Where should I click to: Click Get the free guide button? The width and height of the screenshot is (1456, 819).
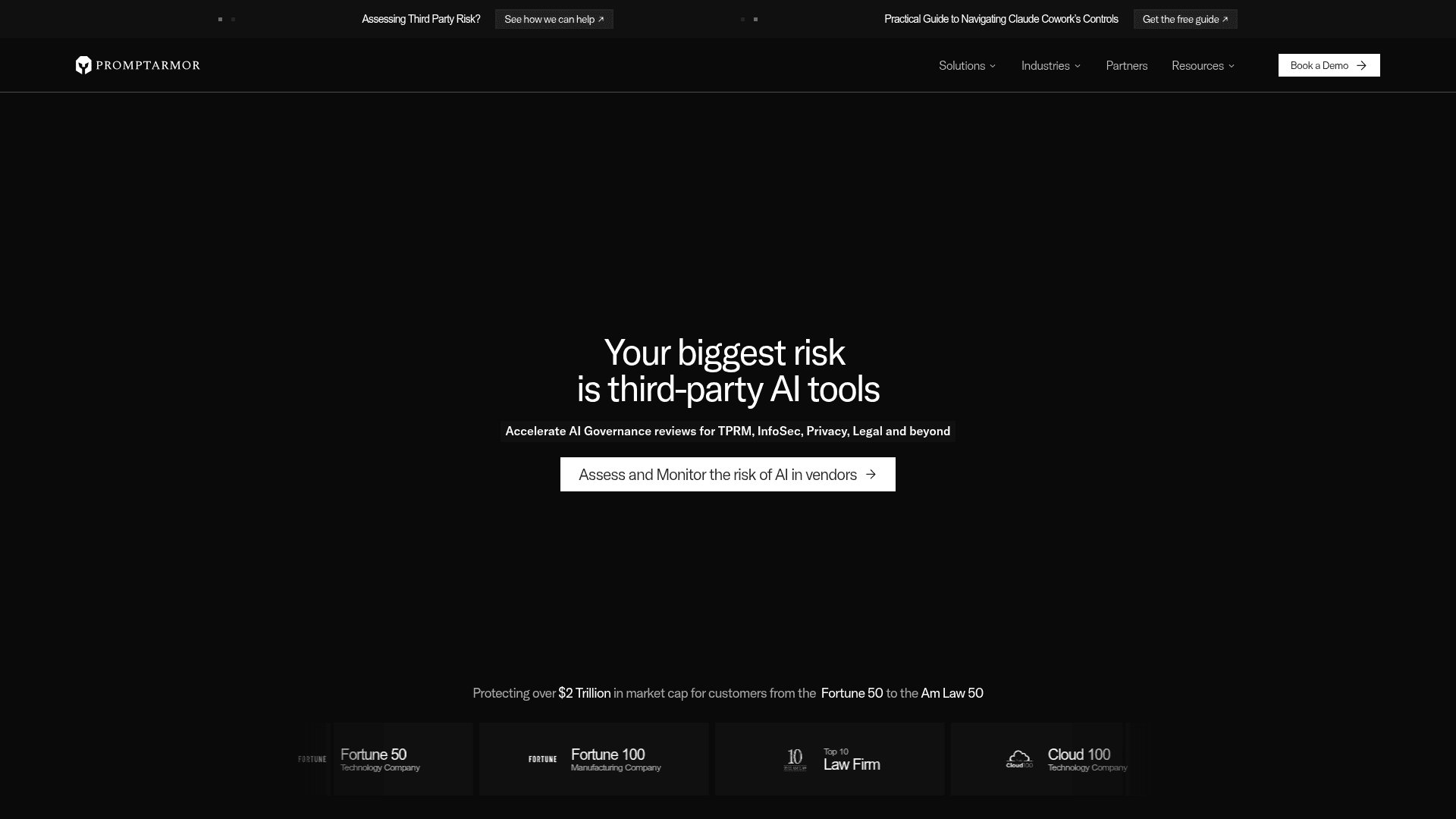coord(1185,19)
